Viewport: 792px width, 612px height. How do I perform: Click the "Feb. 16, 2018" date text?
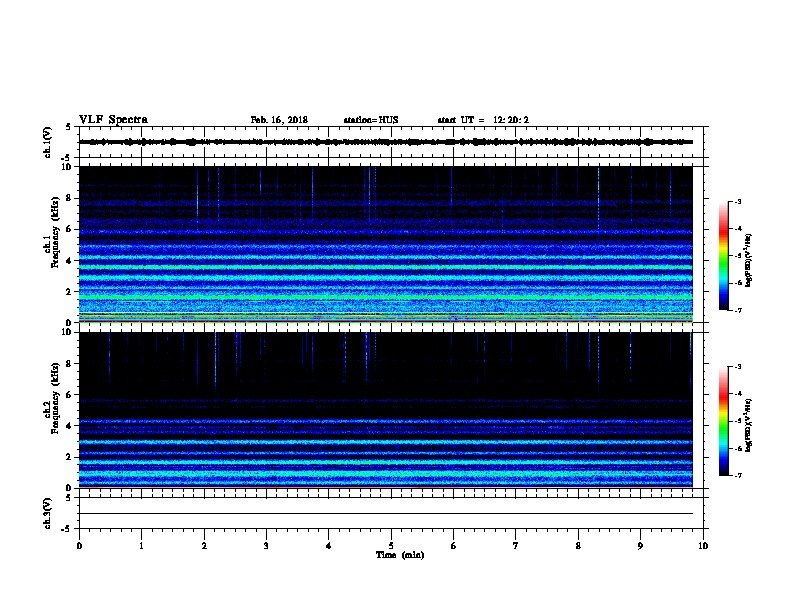(279, 120)
